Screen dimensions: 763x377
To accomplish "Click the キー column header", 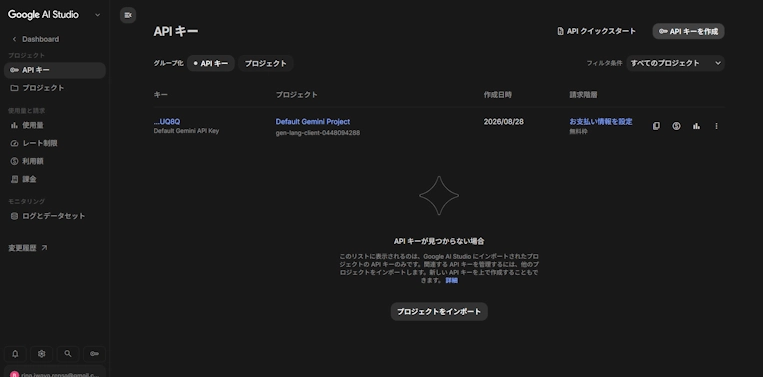I will tap(161, 95).
